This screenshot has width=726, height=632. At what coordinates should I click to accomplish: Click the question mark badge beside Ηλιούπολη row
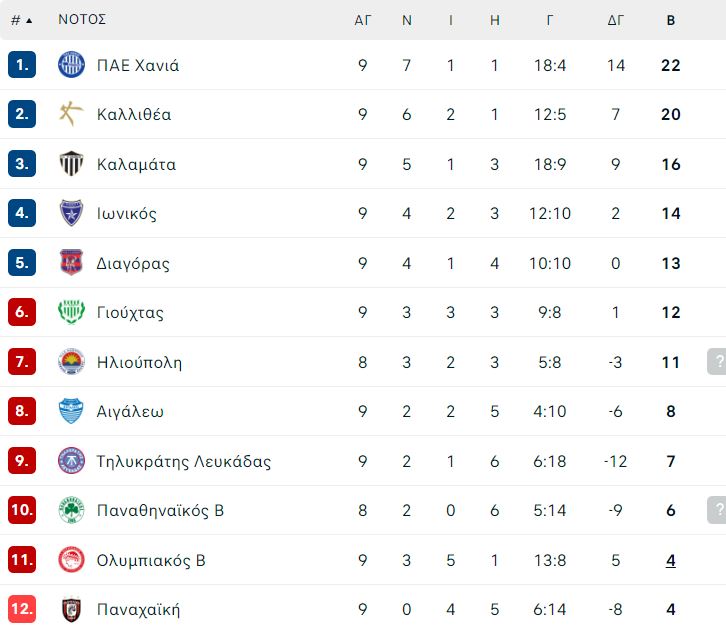click(717, 361)
